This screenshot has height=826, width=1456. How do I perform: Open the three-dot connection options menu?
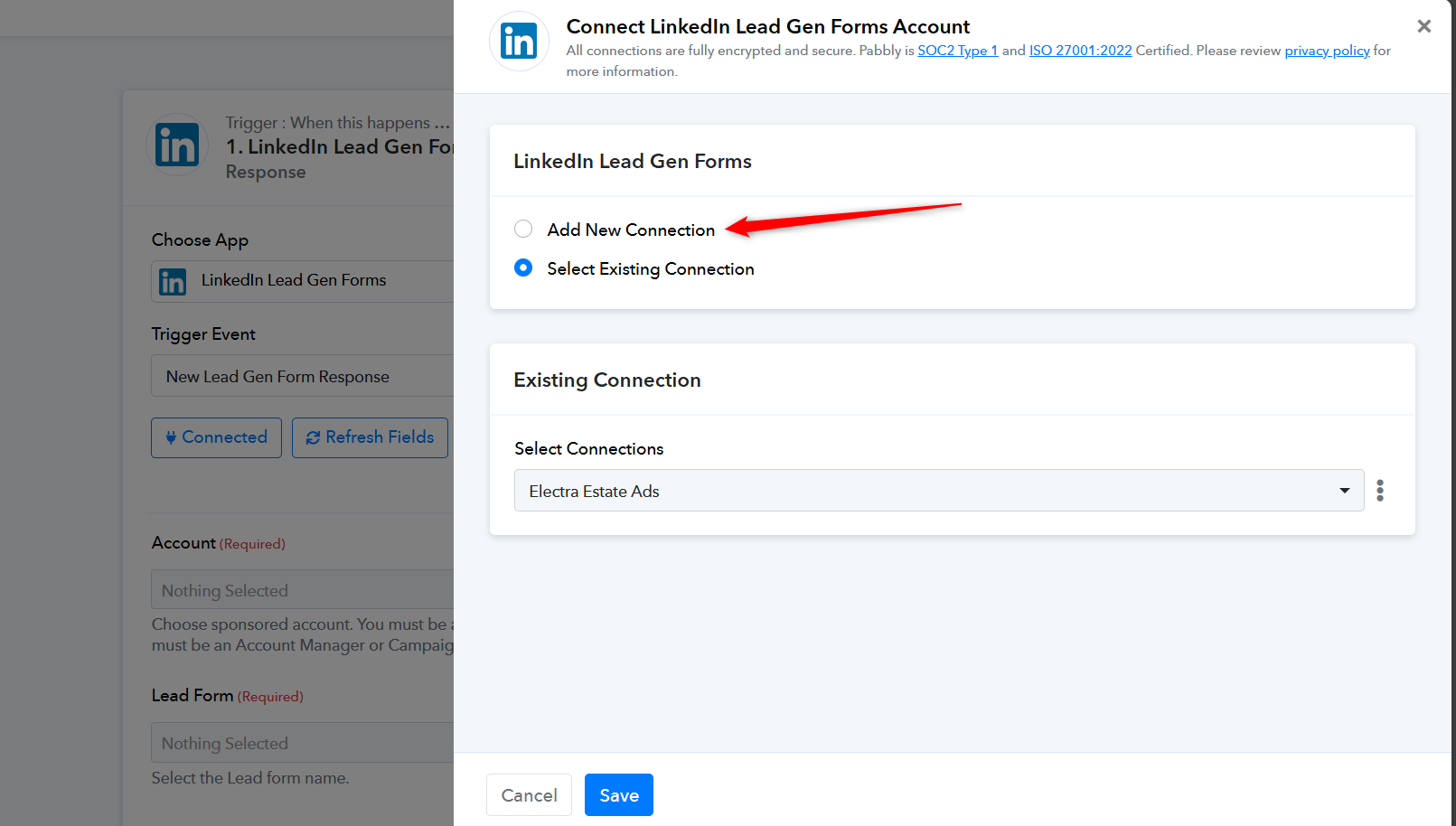point(1380,490)
